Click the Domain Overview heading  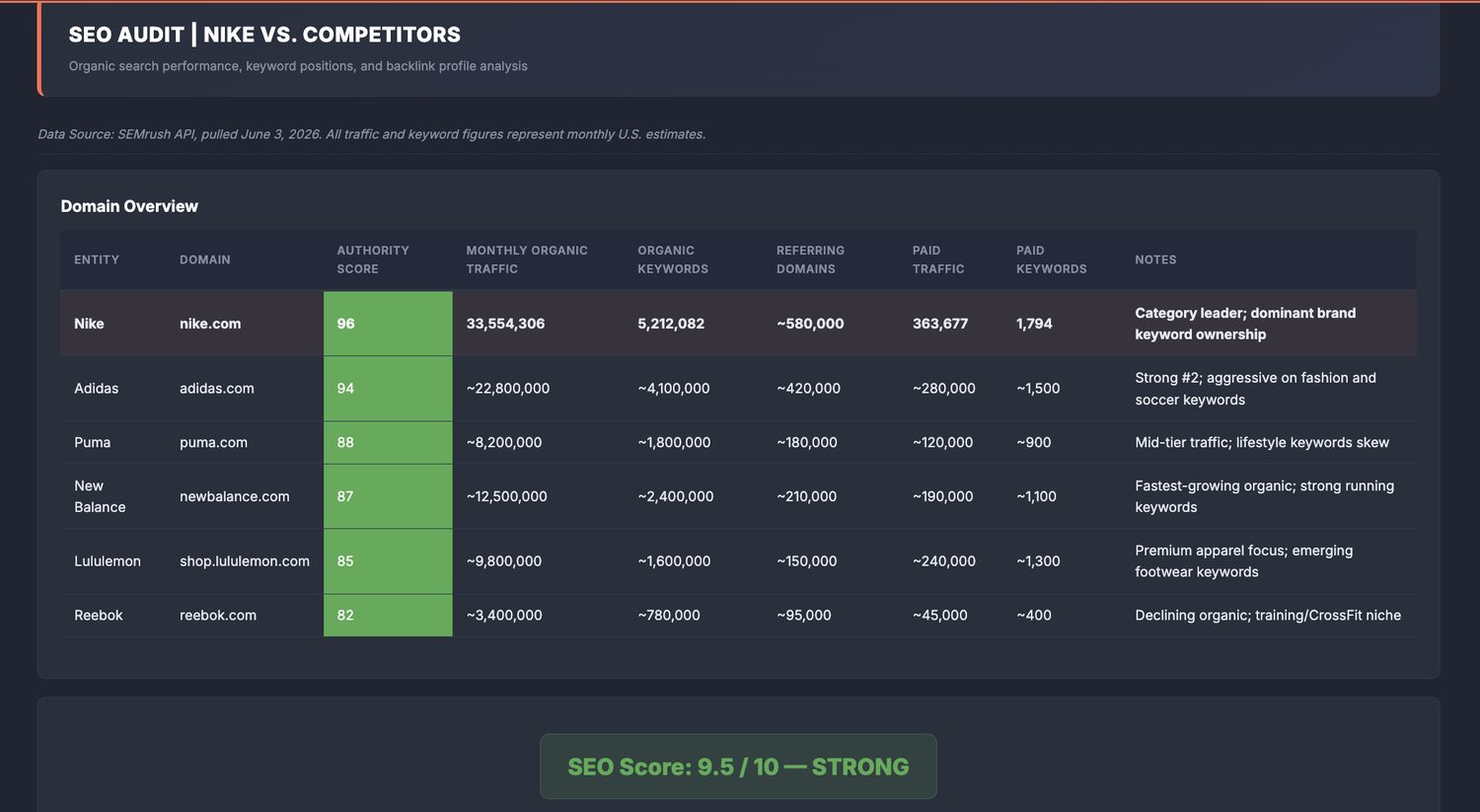tap(129, 206)
